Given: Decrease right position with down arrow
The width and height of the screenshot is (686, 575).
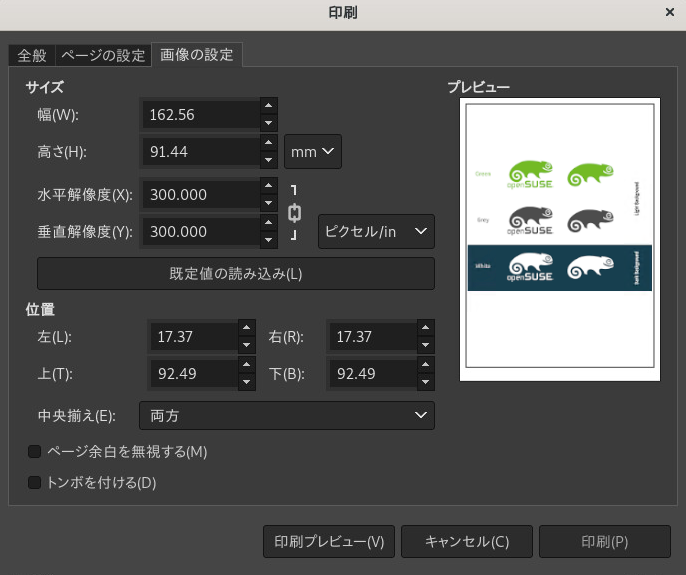Looking at the screenshot, I should [426, 345].
